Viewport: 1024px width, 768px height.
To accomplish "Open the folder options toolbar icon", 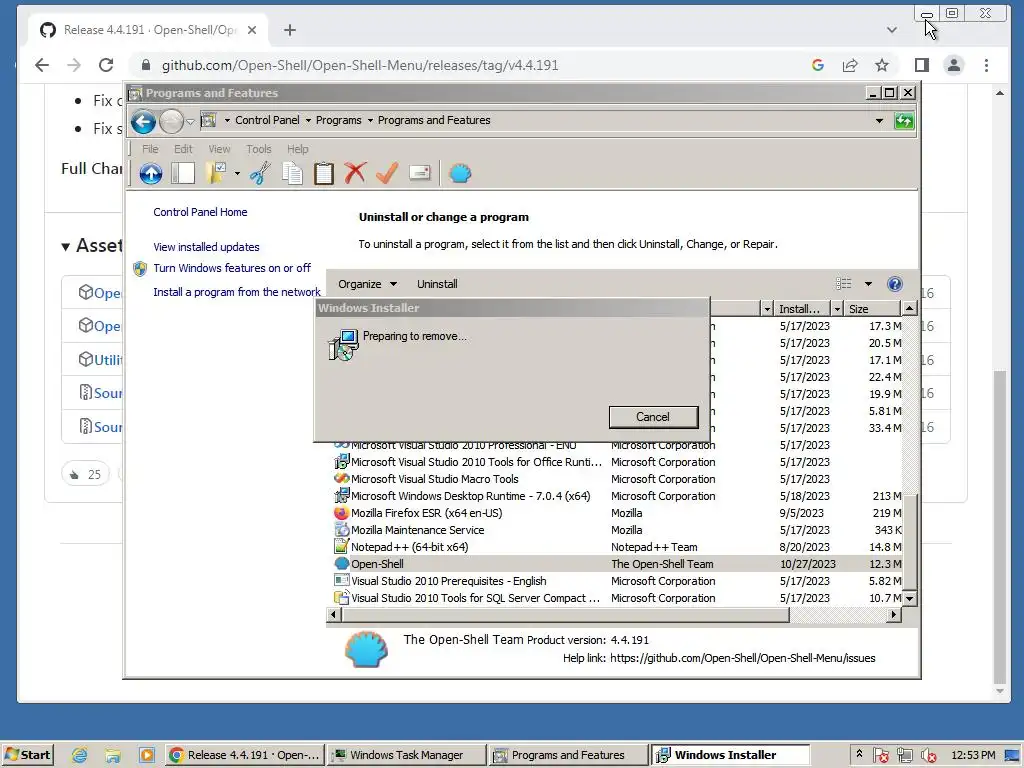I will [216, 174].
